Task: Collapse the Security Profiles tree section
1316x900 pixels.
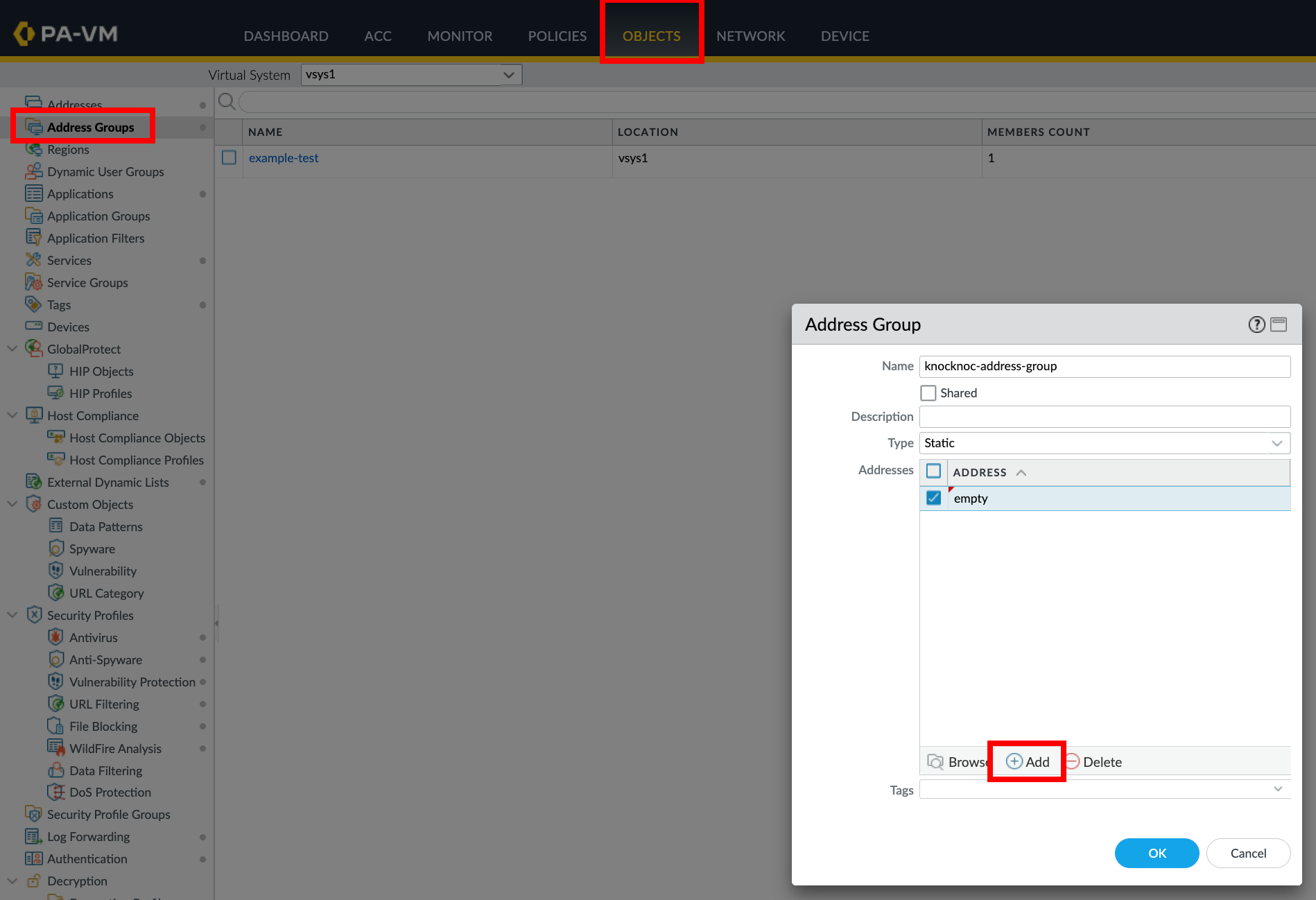Action: click(x=12, y=615)
